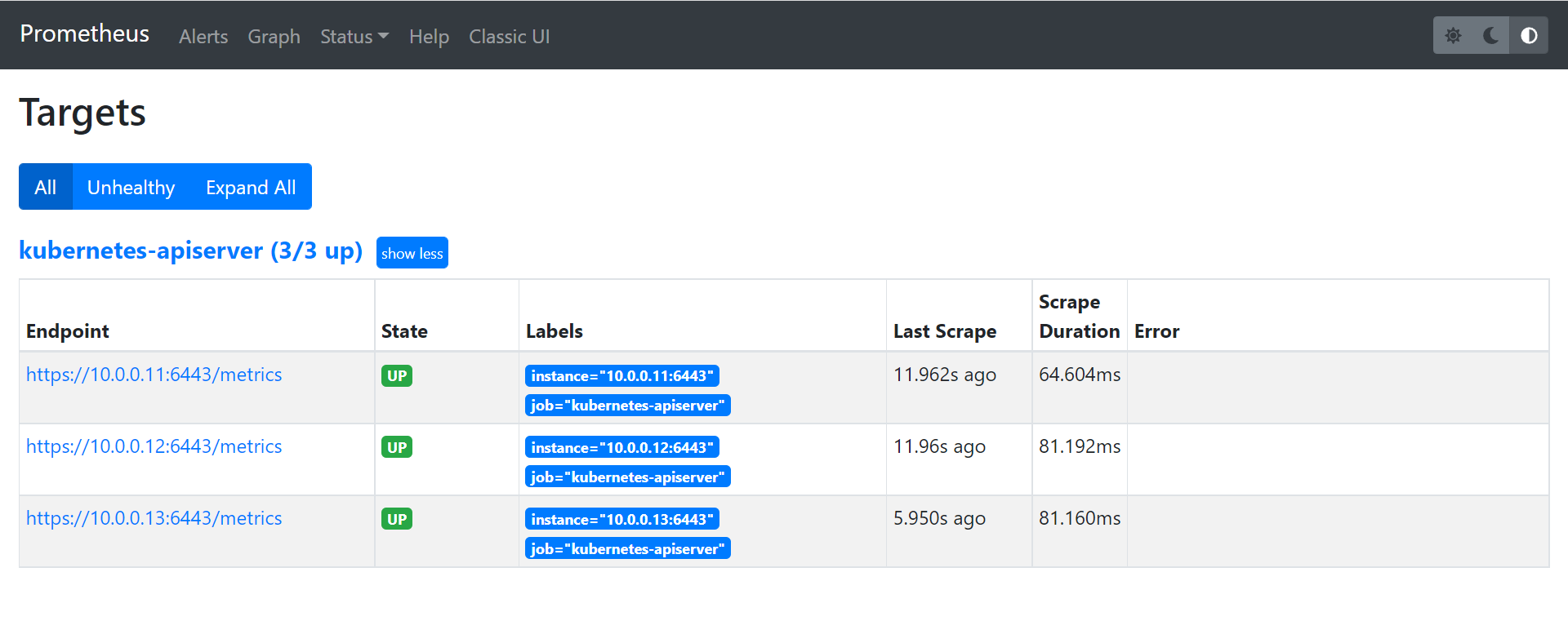Click the Scrape Duration column header
This screenshot has height=621, width=1568.
tap(1080, 317)
